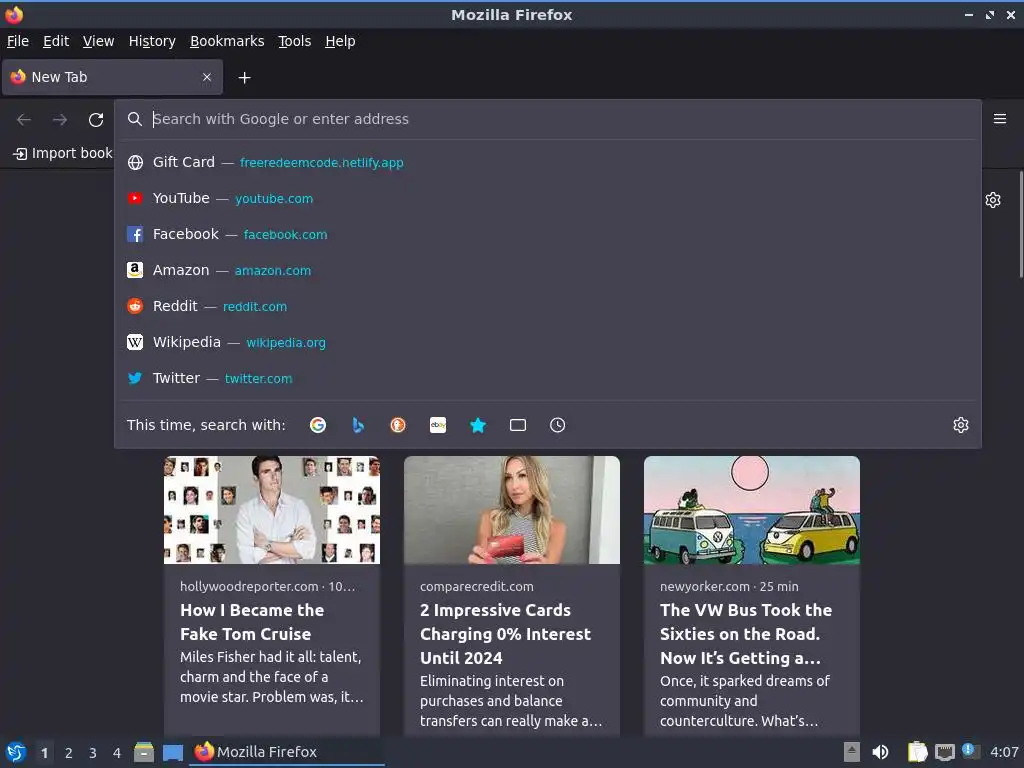Focus the address bar search field

pyautogui.click(x=547, y=119)
